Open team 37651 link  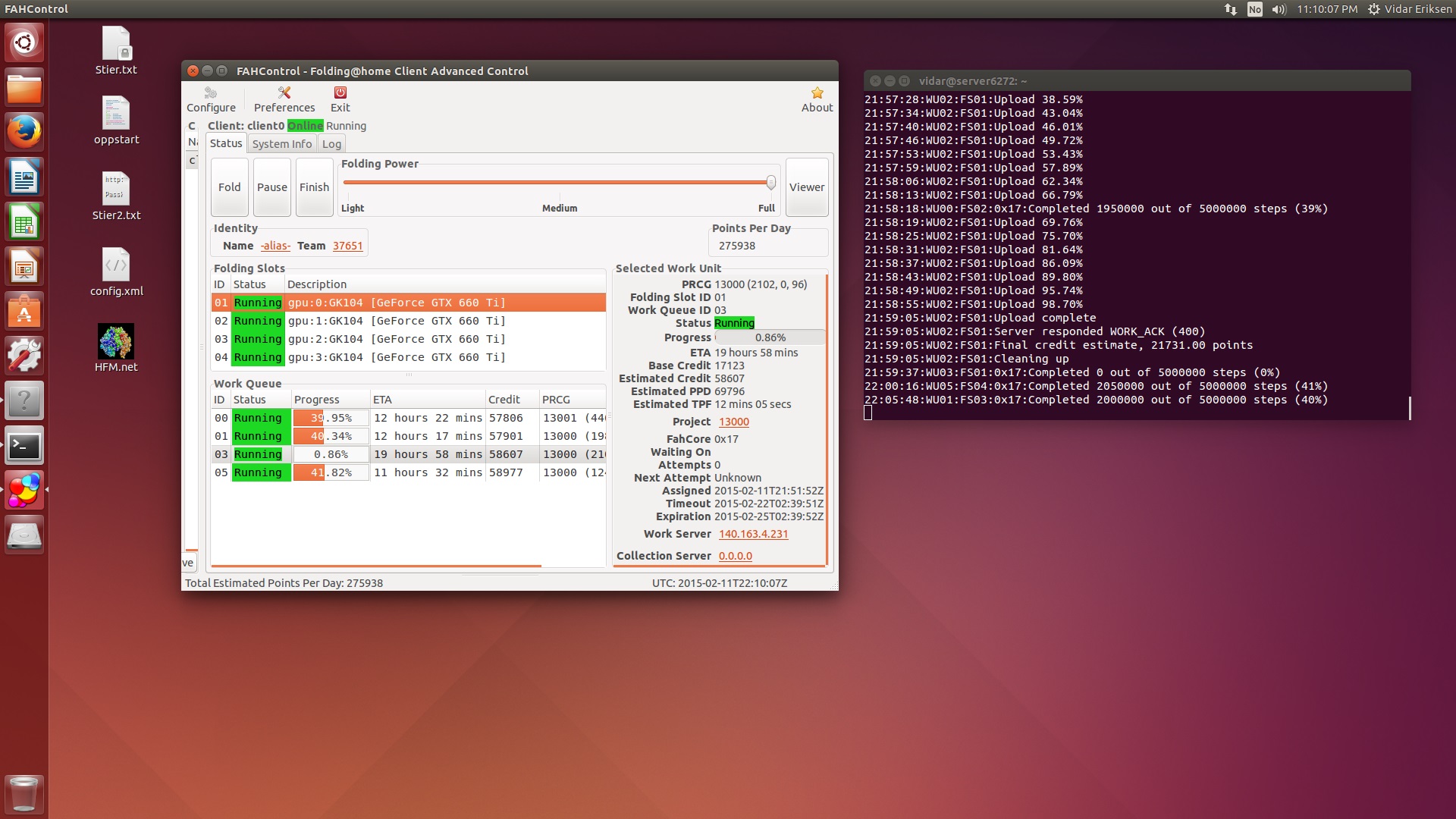(347, 246)
